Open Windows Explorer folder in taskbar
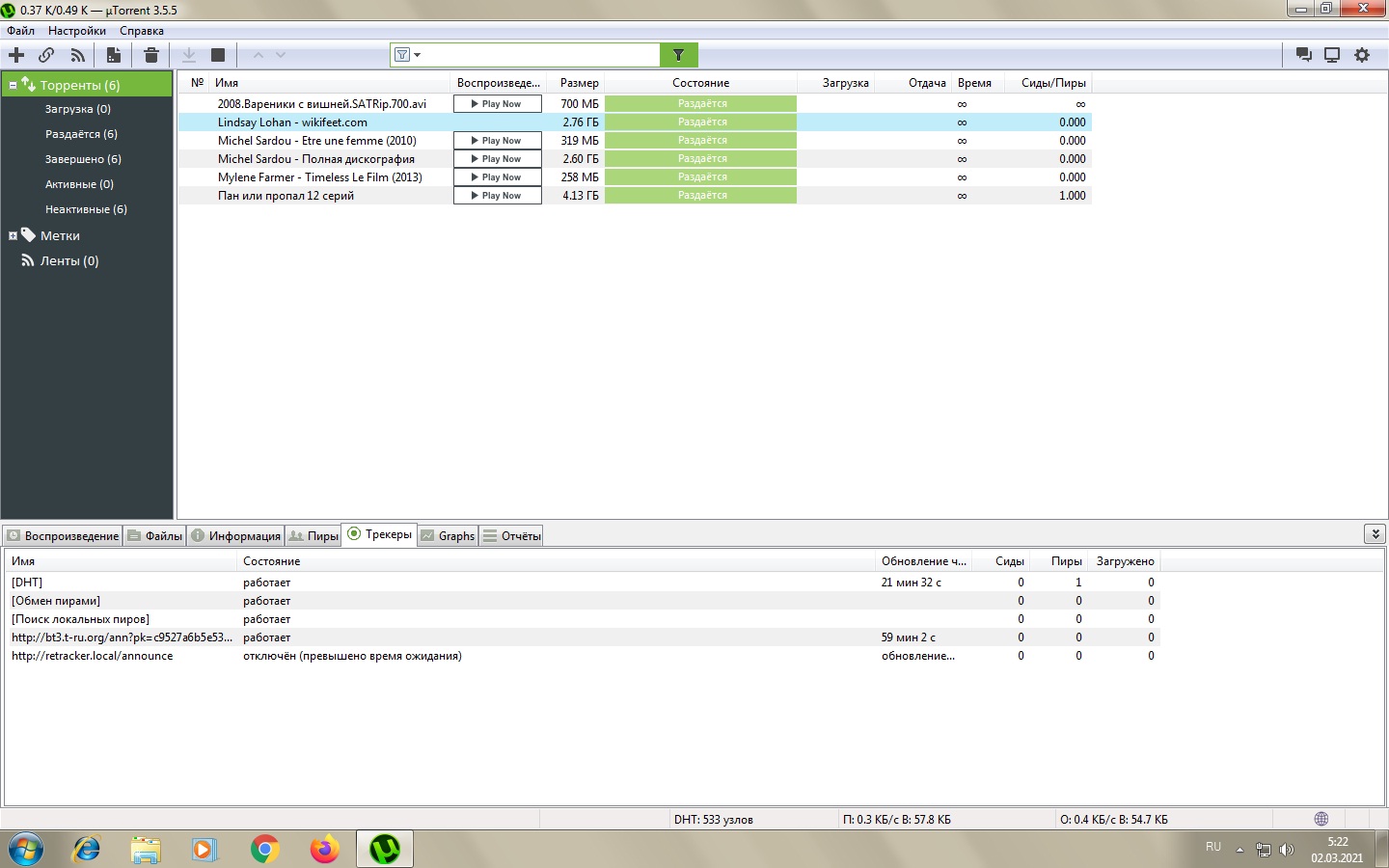 [x=146, y=849]
